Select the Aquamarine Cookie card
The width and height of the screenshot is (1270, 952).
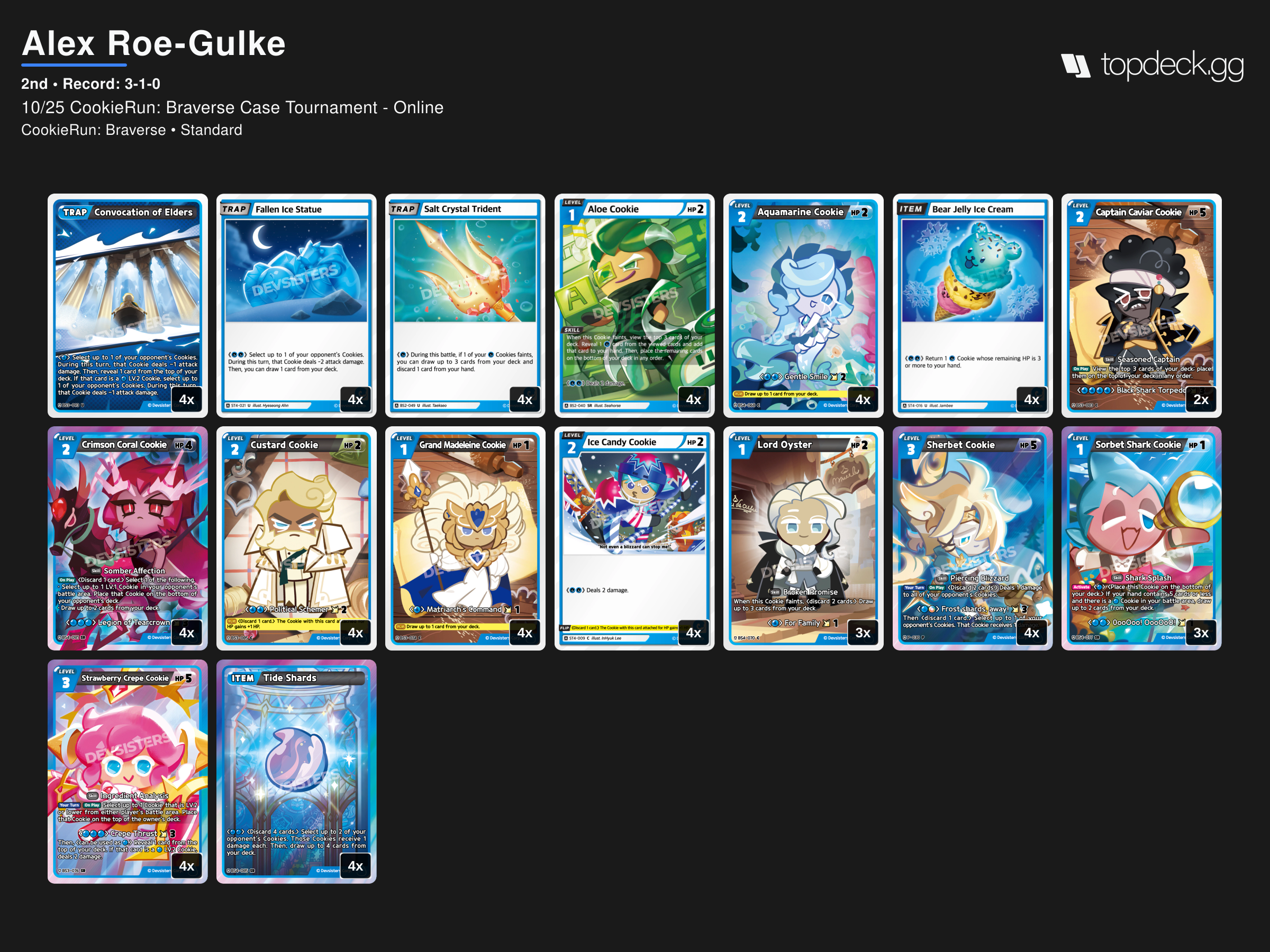(803, 305)
